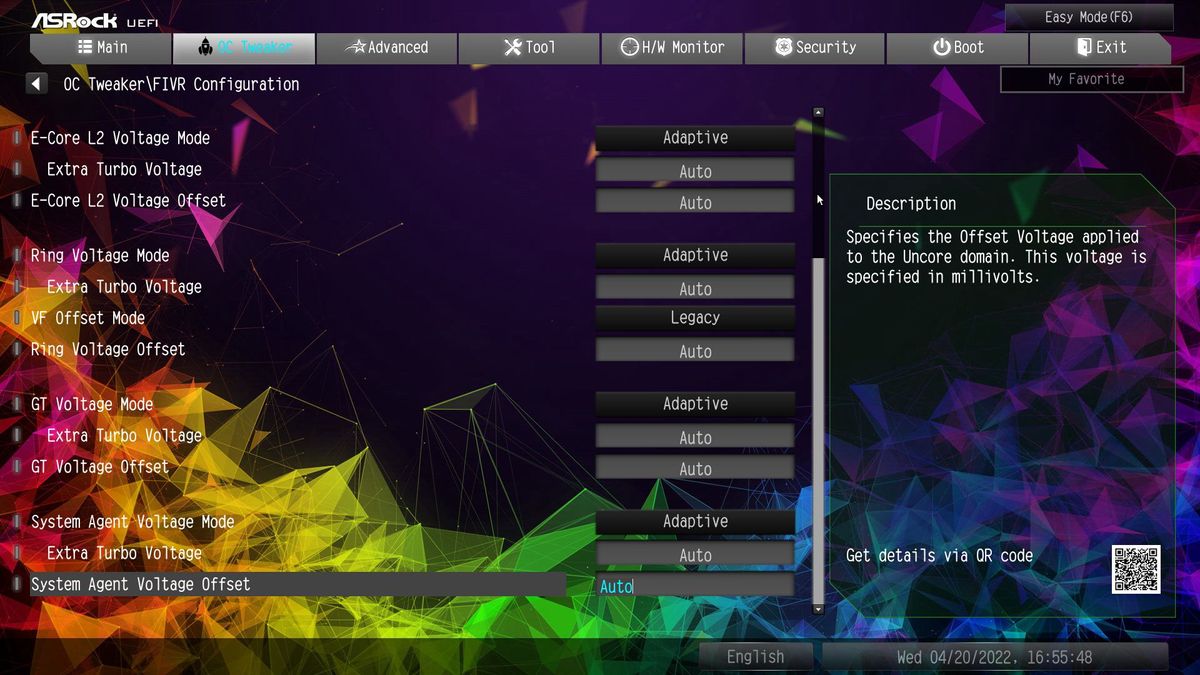Screen dimensions: 1200x675
Task: Click GT Voltage Offset value field
Action: point(695,468)
